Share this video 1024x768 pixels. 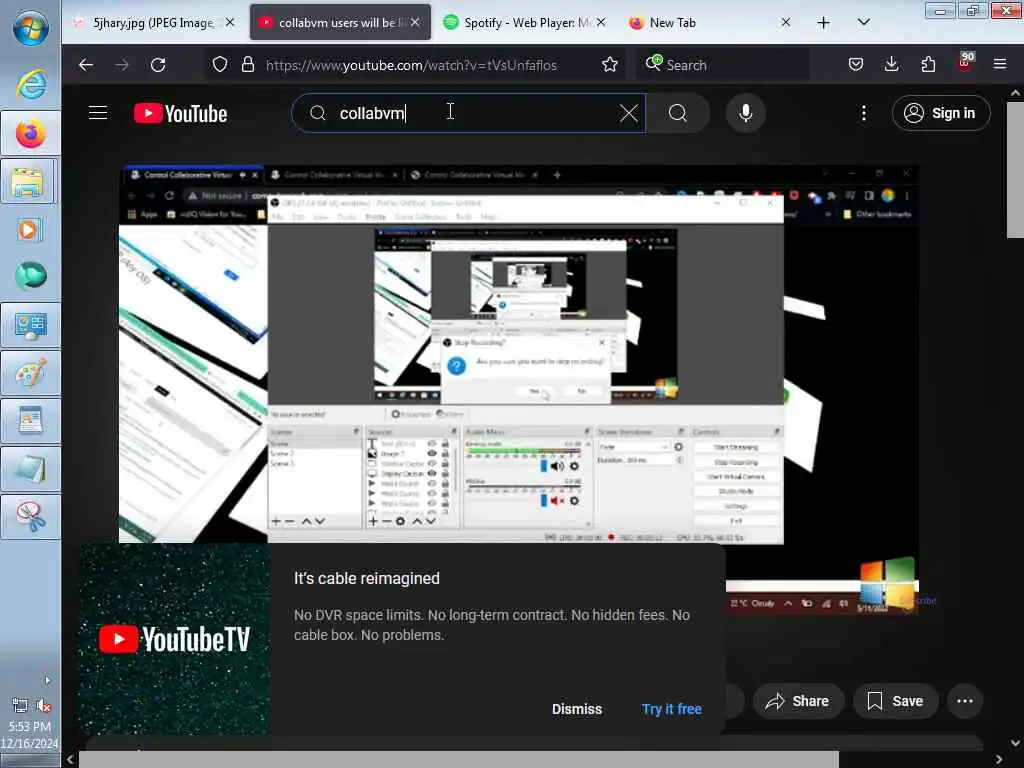[798, 701]
